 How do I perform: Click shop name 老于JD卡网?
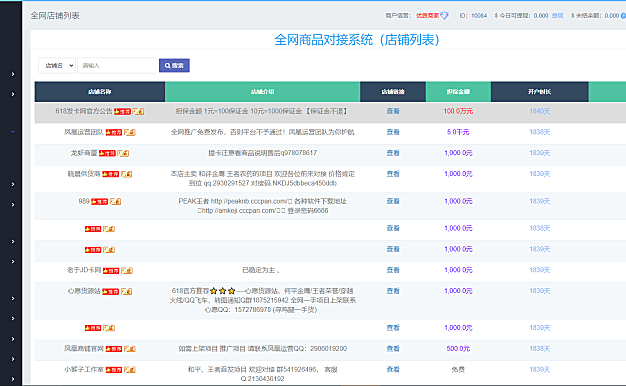click(84, 270)
